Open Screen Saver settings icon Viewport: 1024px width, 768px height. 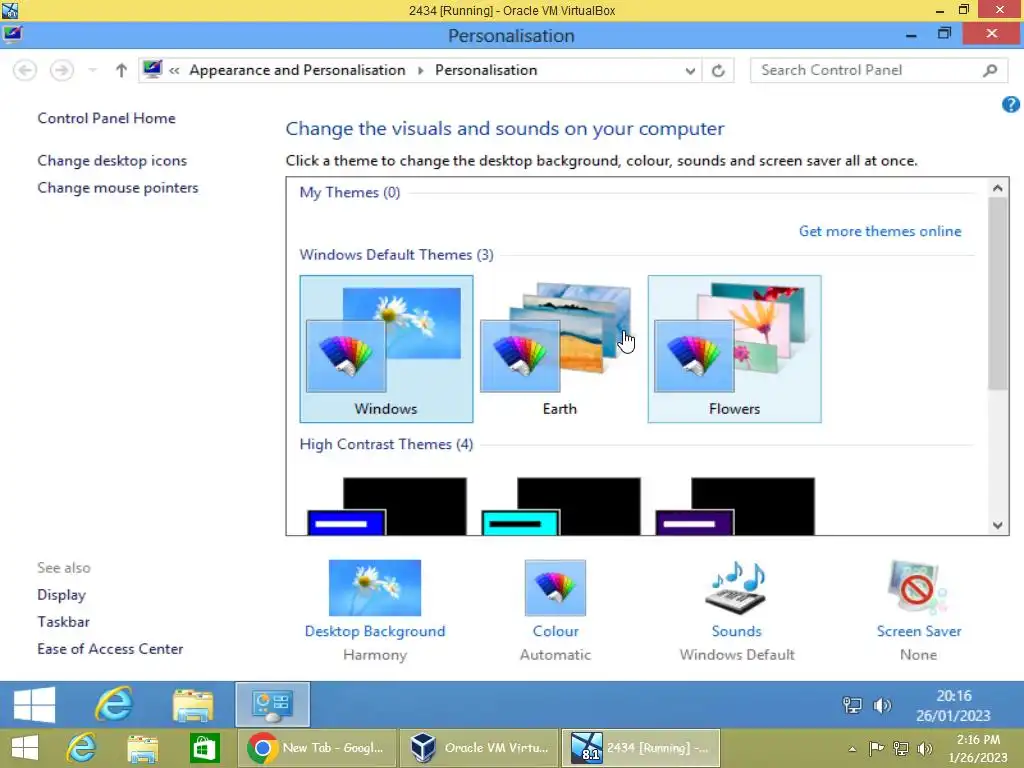tap(918, 586)
